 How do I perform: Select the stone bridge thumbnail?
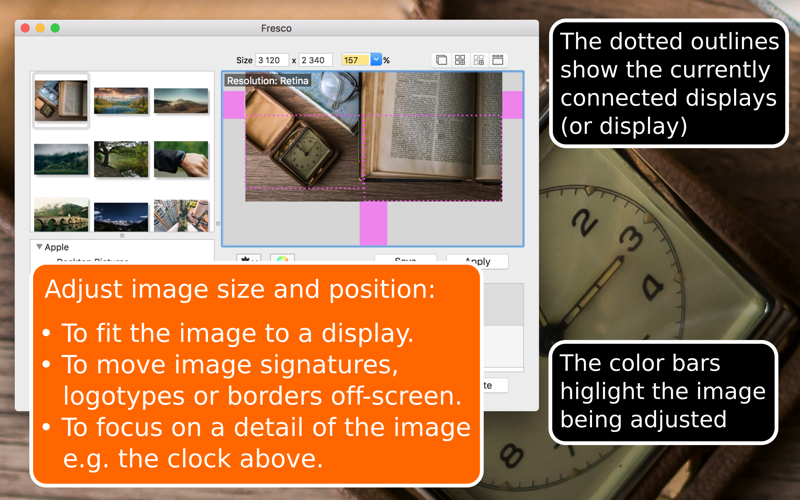[x=61, y=215]
